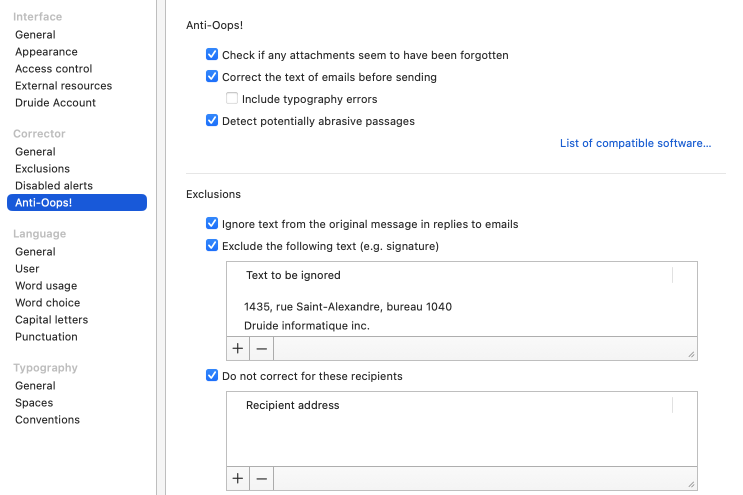Uncheck Do not correct for these recipients
Screen dimensions: 743x495
(x=212, y=376)
